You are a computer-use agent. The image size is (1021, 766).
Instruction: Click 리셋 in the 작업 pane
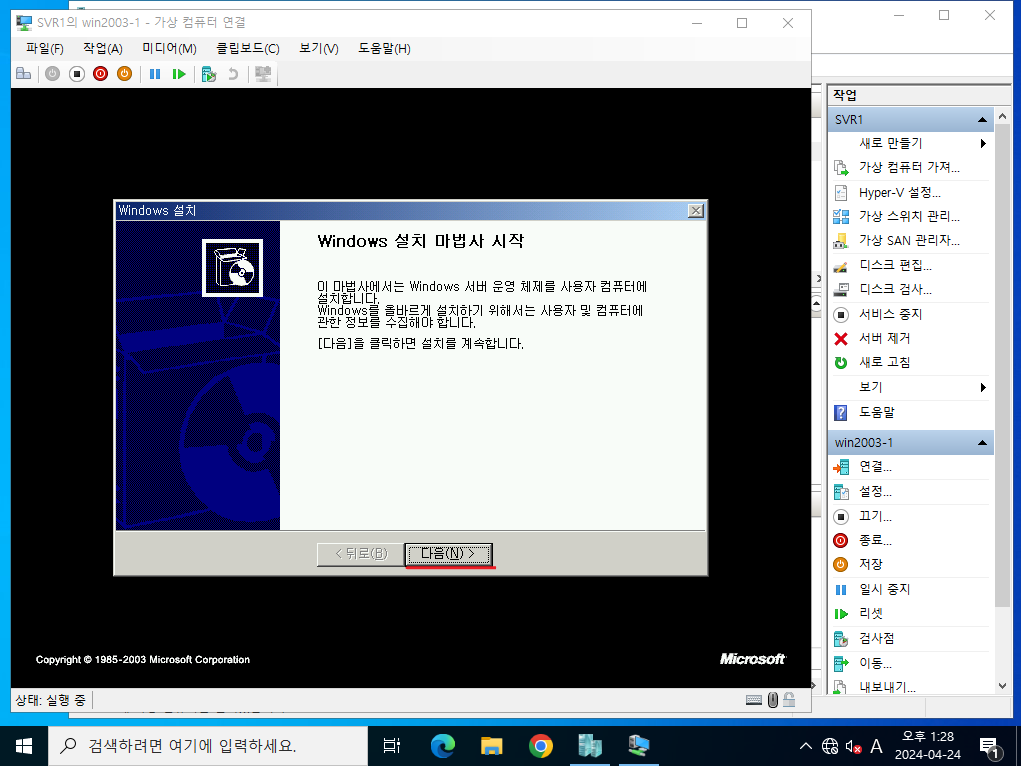[871, 614]
